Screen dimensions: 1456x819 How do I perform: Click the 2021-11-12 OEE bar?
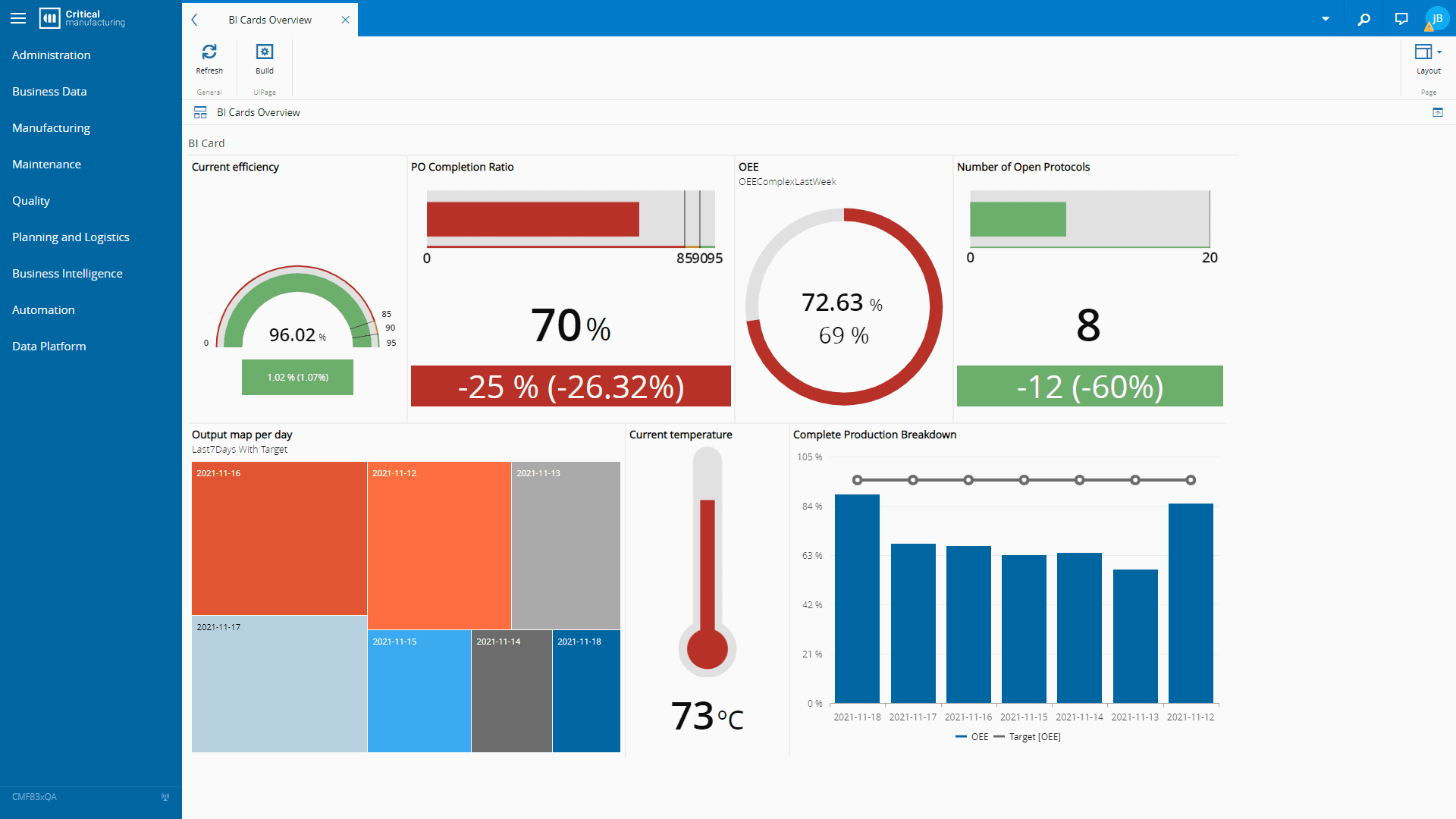pyautogui.click(x=1191, y=603)
